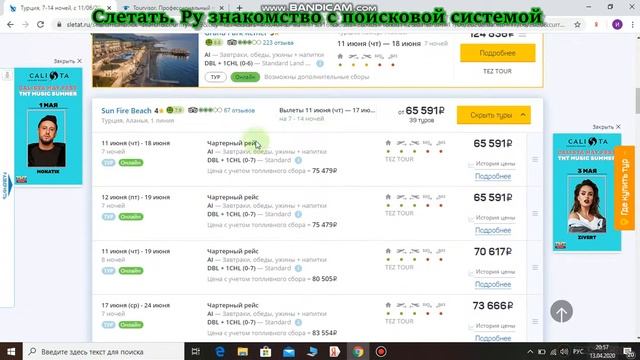View История цены for 11–18 June tour
Viewport: 640px width, 360px height.
pos(495,164)
